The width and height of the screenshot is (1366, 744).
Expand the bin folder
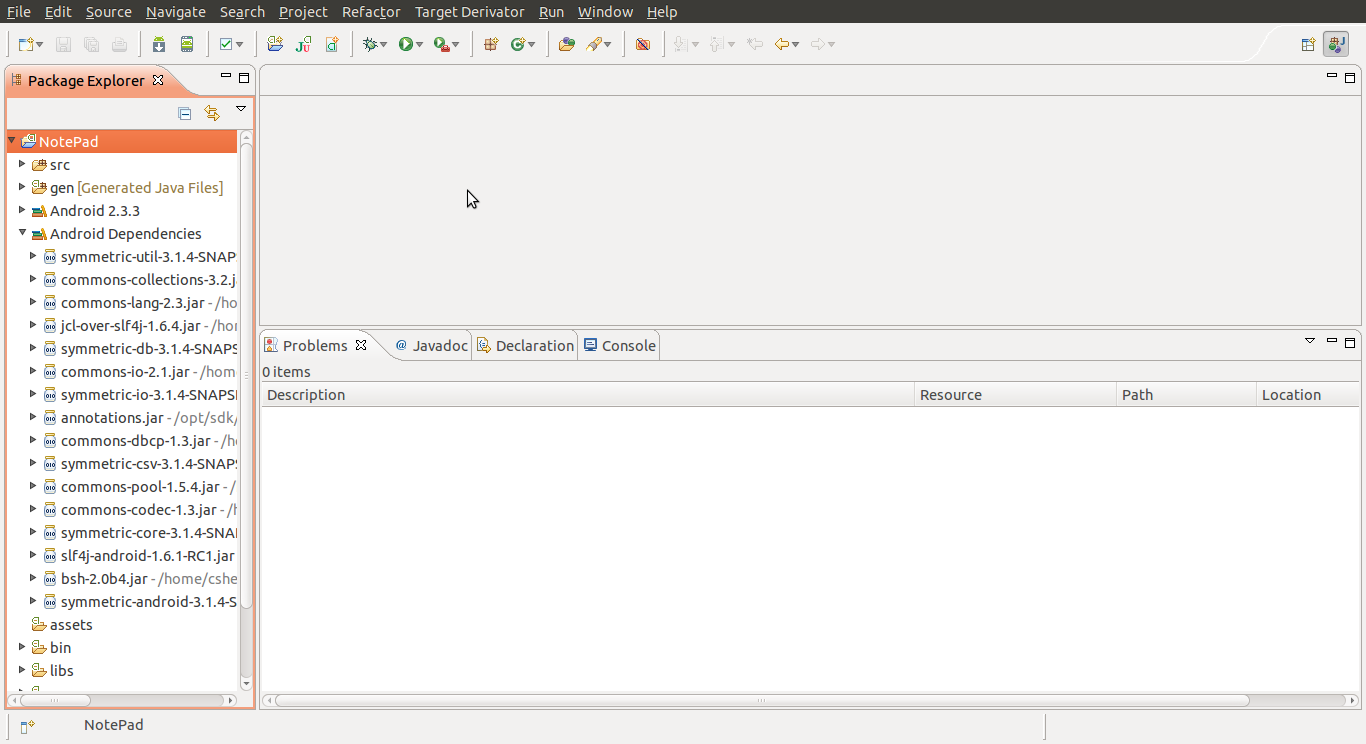[x=22, y=647]
